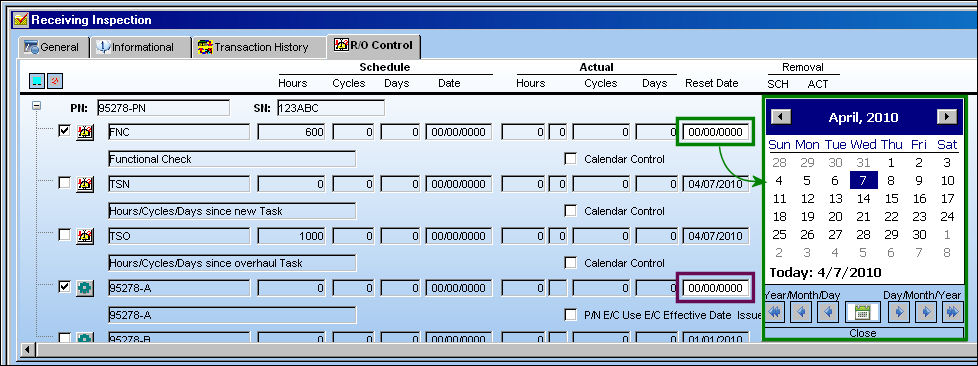Click the 95278-B row reset date 01/01/2010
Screen dimensions: 978x366
tap(715, 339)
